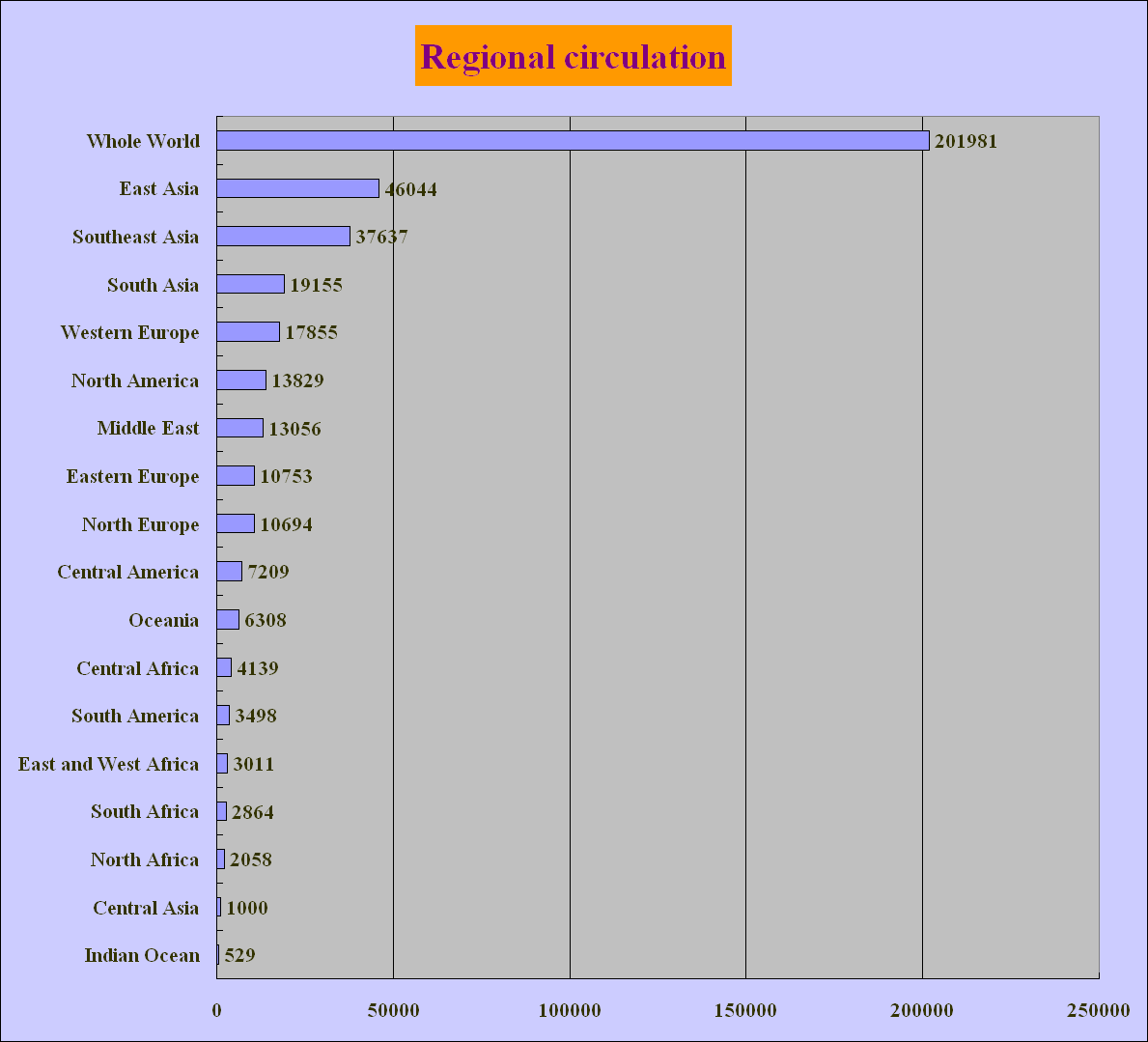
Task: Select the Whole World bar
Action: click(572, 141)
